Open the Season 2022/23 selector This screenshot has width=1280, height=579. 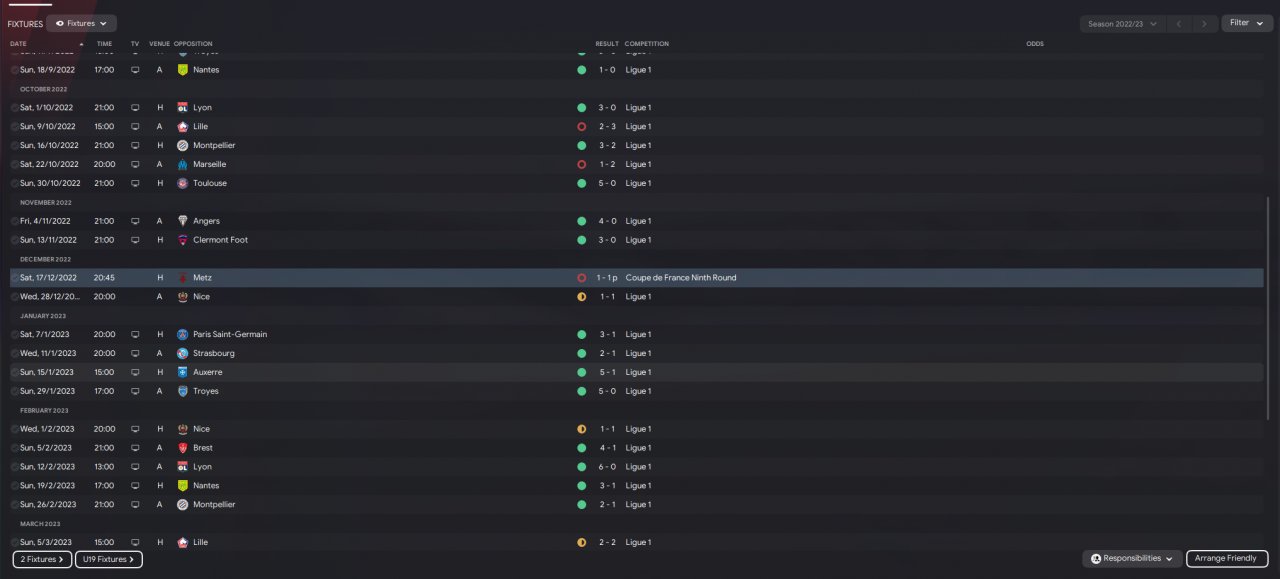coord(1123,23)
